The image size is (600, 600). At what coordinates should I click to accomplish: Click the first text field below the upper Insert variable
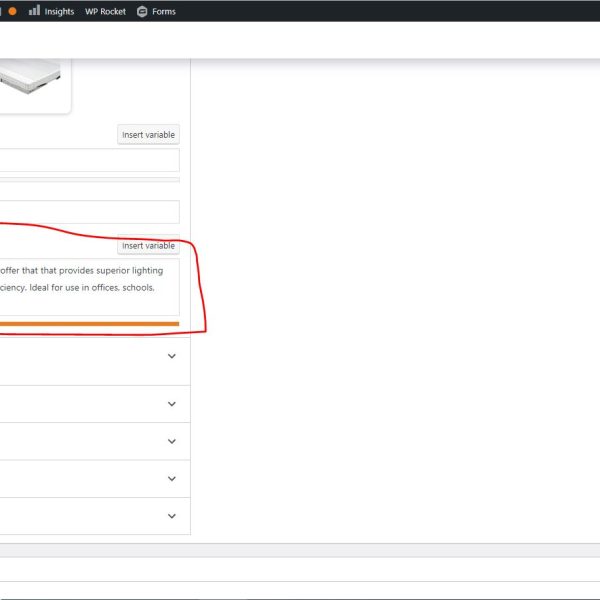pos(90,160)
